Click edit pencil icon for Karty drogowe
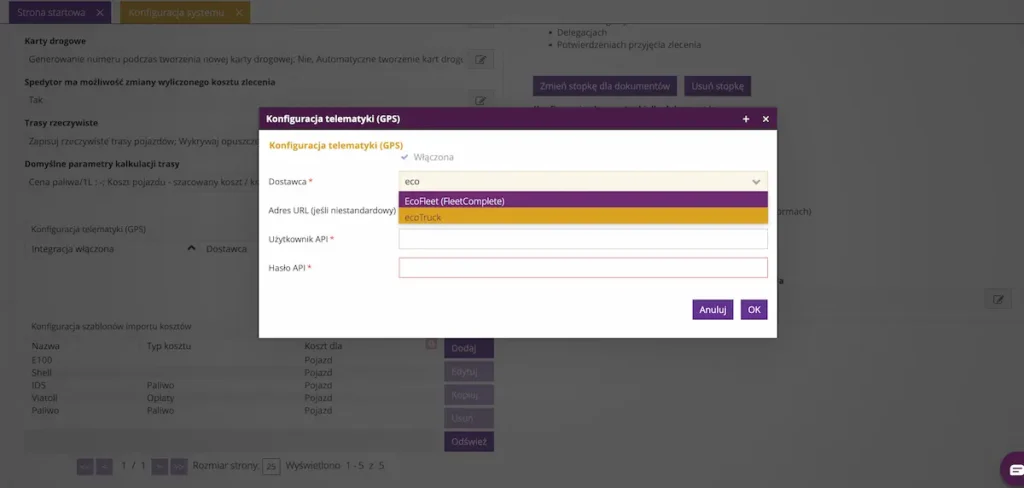This screenshot has height=488, width=1024. 481,59
